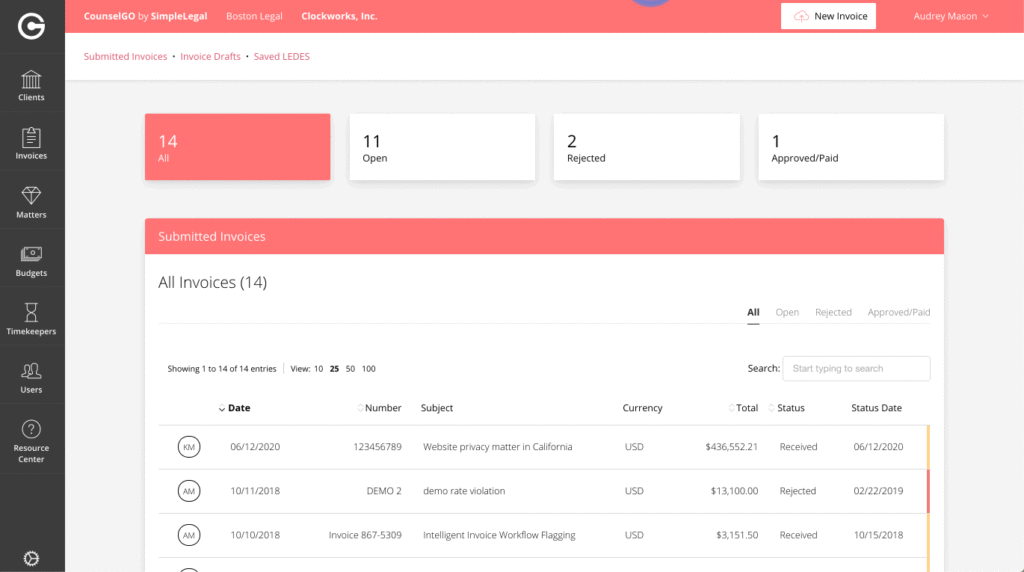The height and width of the screenshot is (572, 1024).
Task: Sort invoices by Date column
Action: pos(238,408)
